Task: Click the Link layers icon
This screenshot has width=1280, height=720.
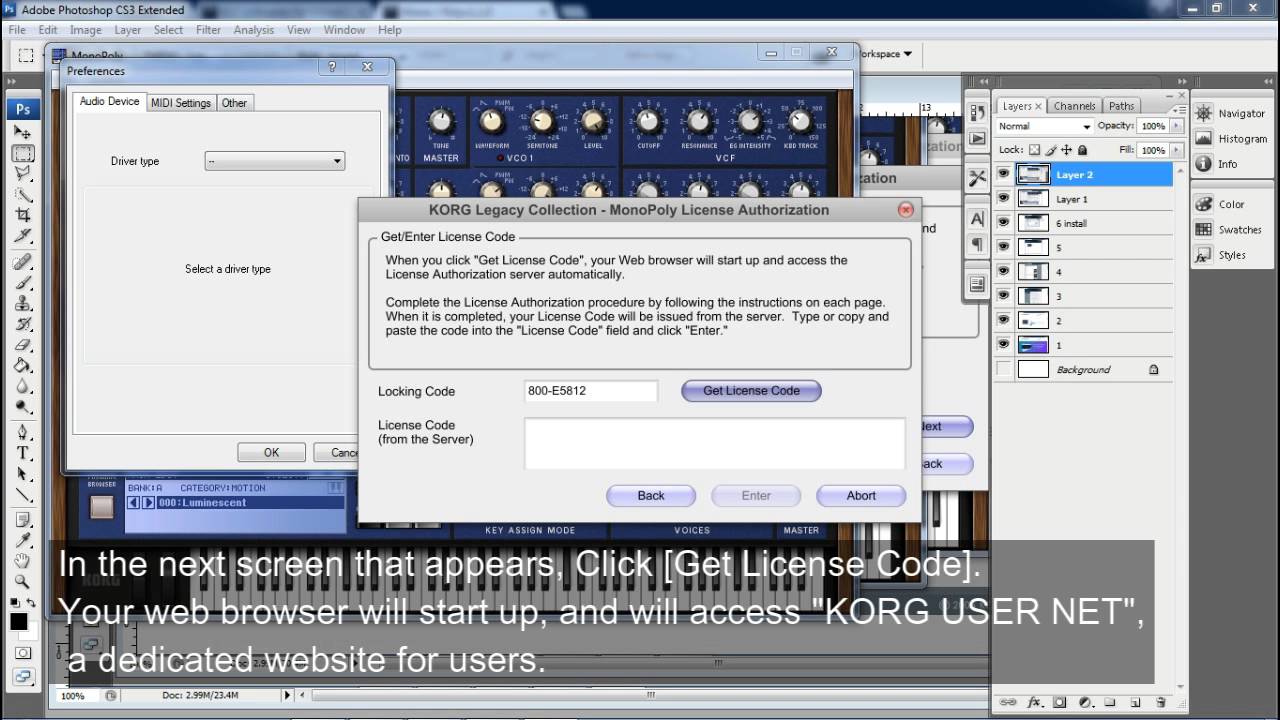Action: click(x=1008, y=702)
